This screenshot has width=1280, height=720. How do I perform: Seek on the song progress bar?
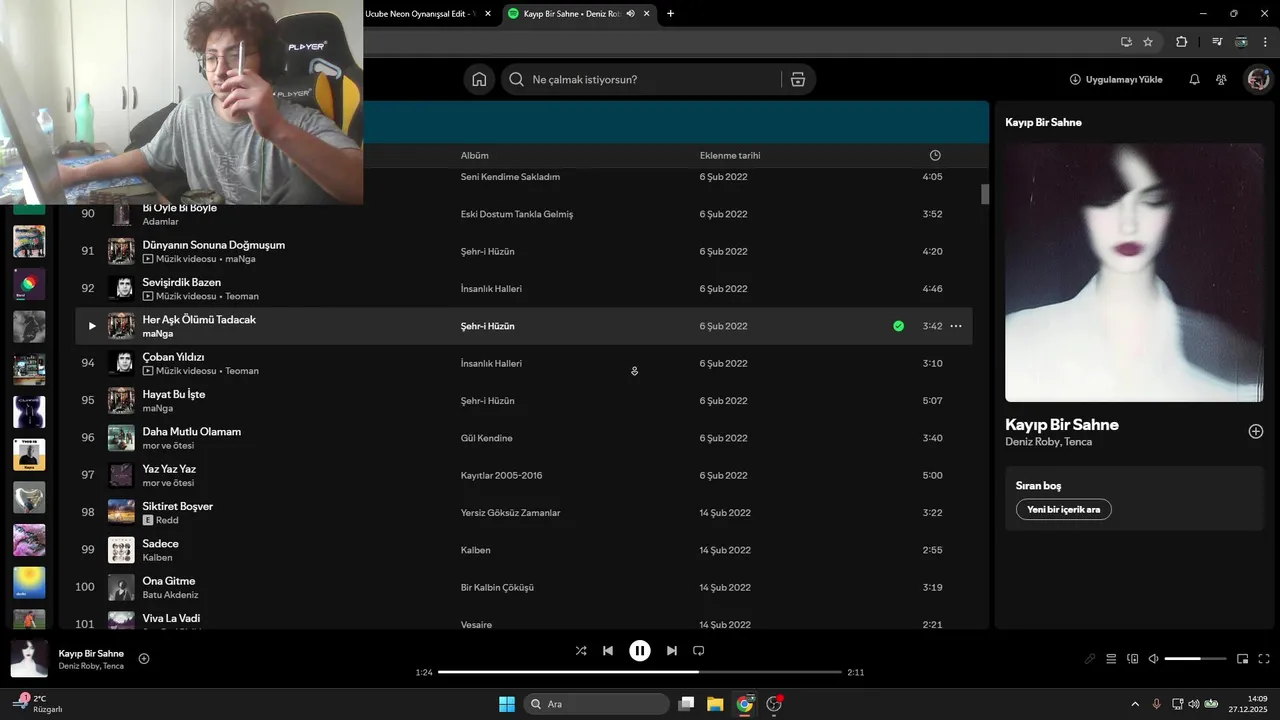tap(640, 672)
